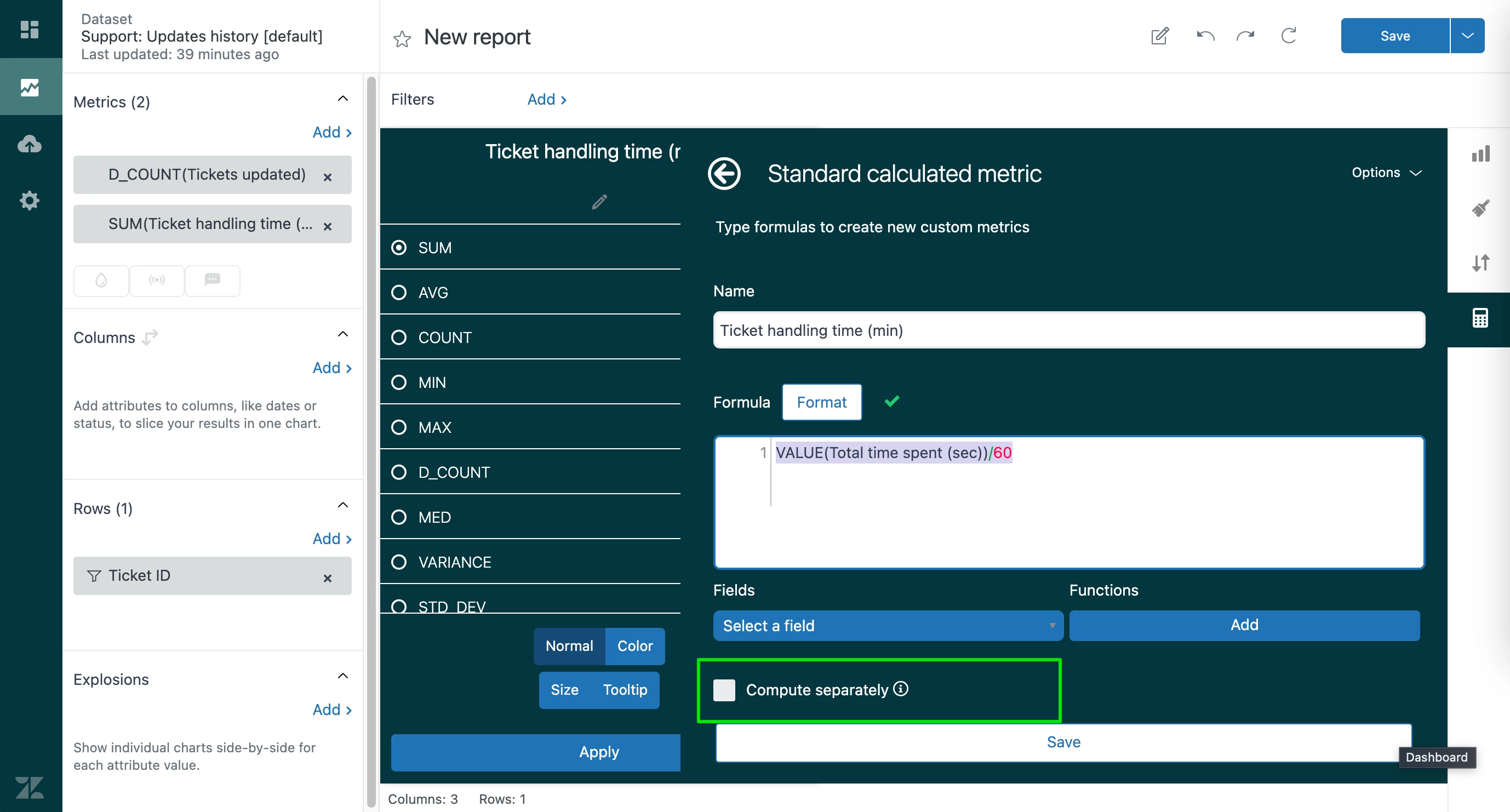
Task: Open the Select a field dropdown
Action: pos(888,626)
